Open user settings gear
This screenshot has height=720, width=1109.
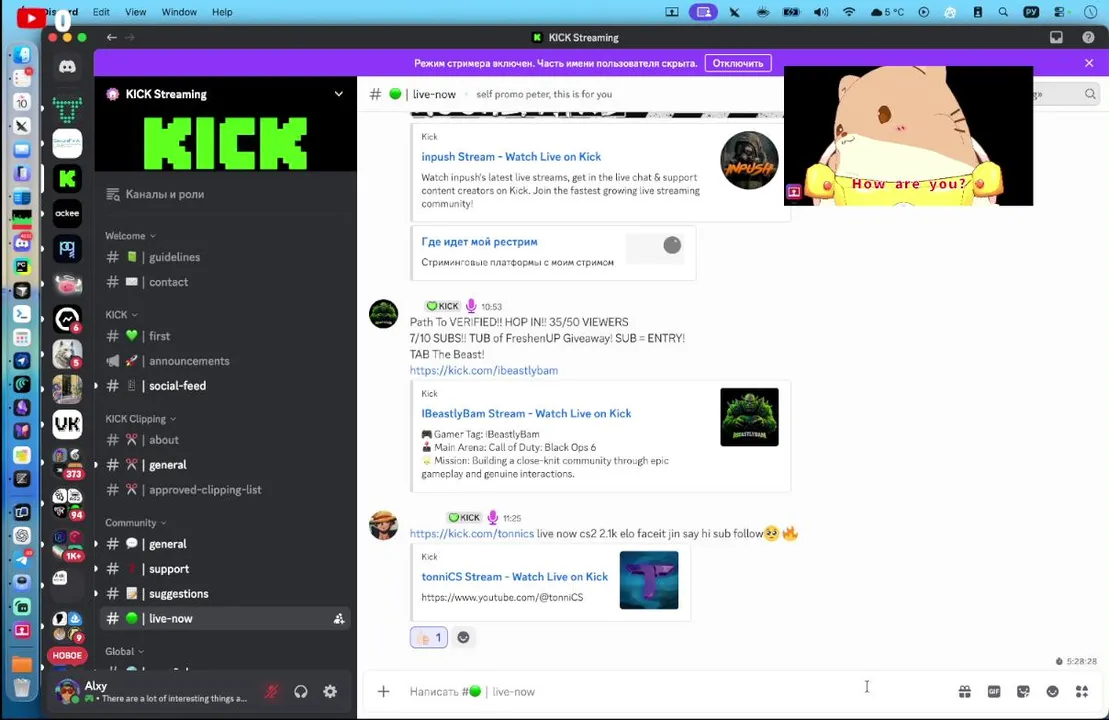pyautogui.click(x=330, y=692)
